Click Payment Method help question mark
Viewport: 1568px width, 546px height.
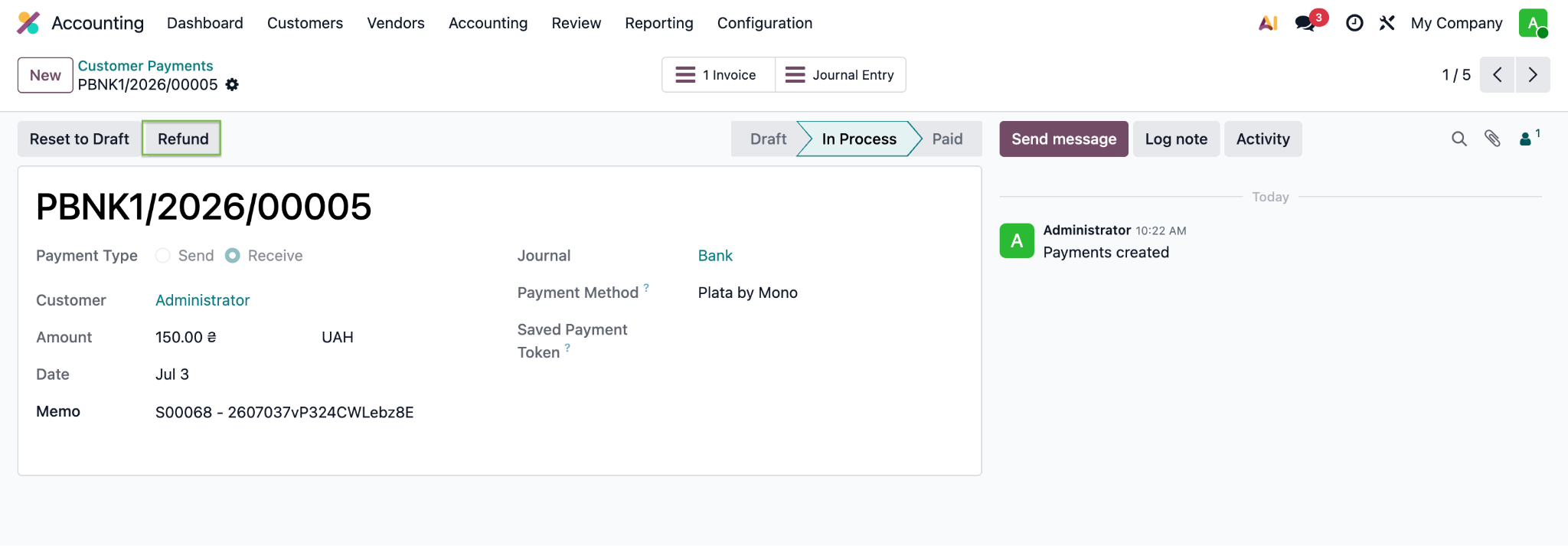pyautogui.click(x=646, y=288)
